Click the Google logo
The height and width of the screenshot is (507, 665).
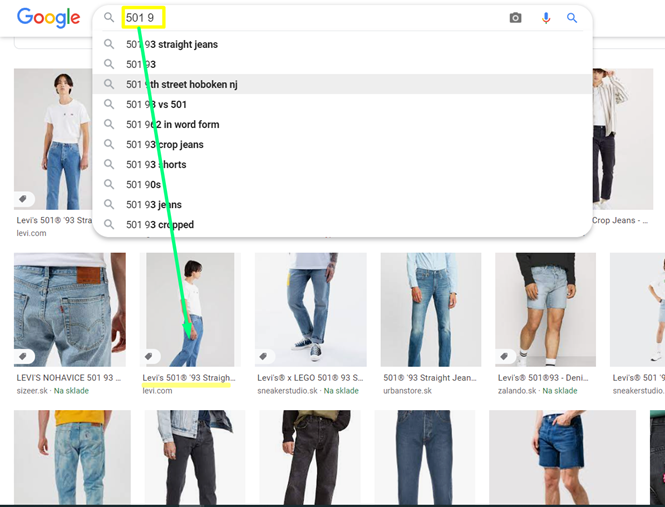pyautogui.click(x=48, y=18)
